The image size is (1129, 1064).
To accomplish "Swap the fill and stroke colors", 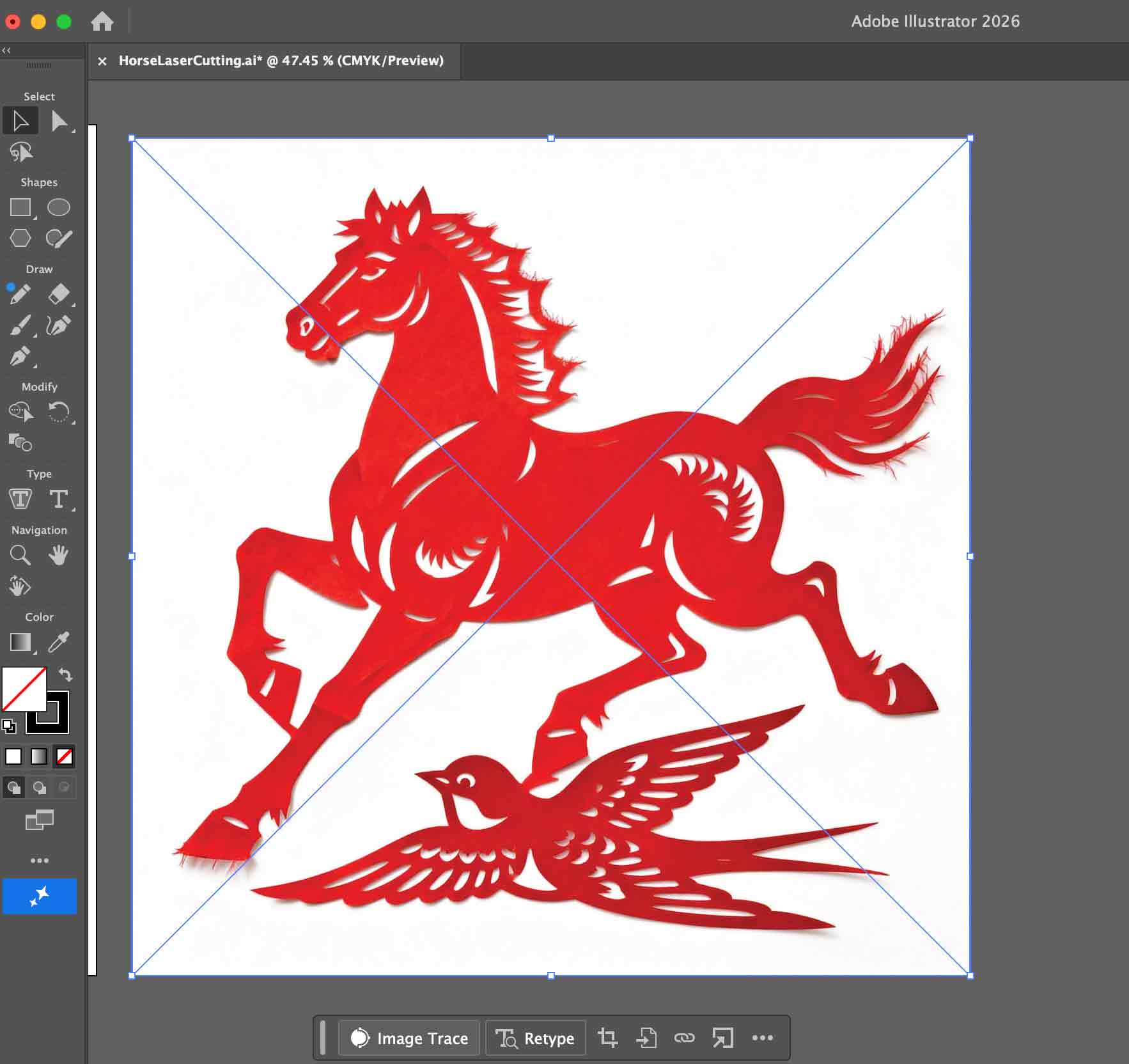I will pos(66,675).
